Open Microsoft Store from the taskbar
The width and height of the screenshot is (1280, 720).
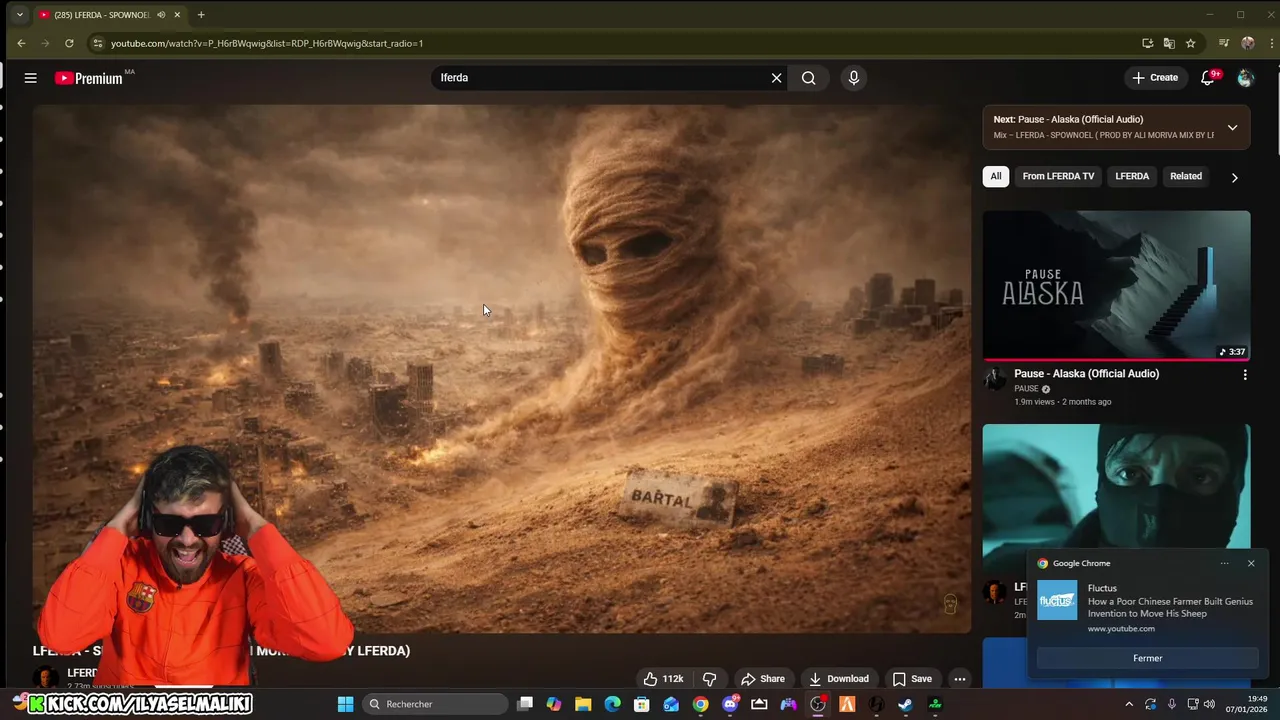tap(642, 704)
